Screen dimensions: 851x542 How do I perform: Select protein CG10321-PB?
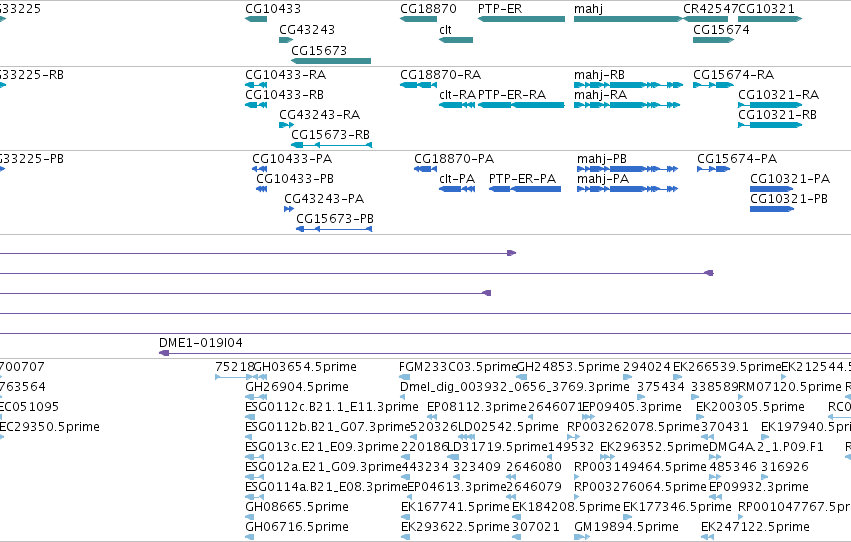772,209
